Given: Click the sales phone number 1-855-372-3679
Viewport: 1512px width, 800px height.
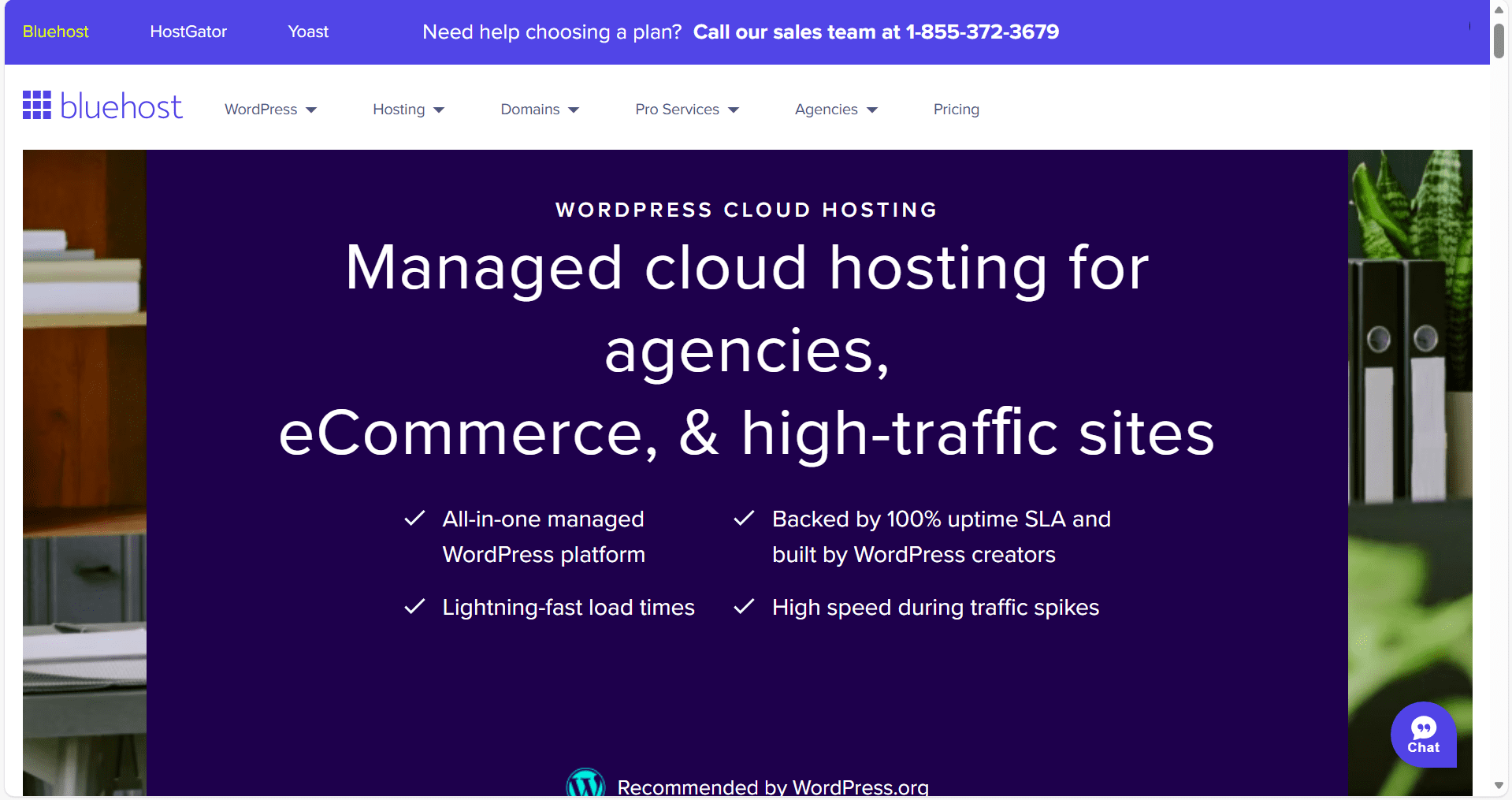Looking at the screenshot, I should pyautogui.click(x=983, y=32).
